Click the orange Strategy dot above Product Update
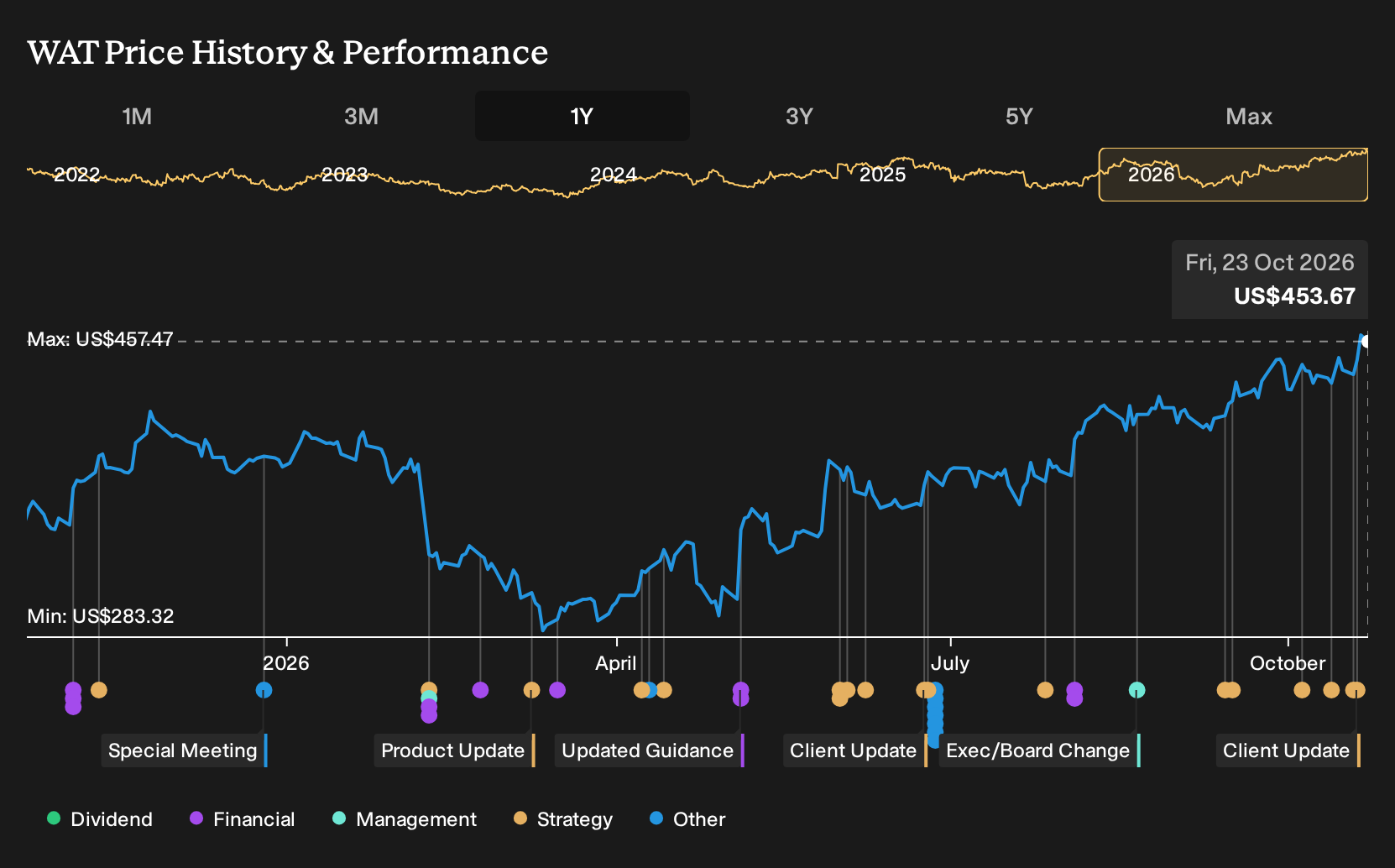Screen dimensions: 1395x868 (x=531, y=690)
